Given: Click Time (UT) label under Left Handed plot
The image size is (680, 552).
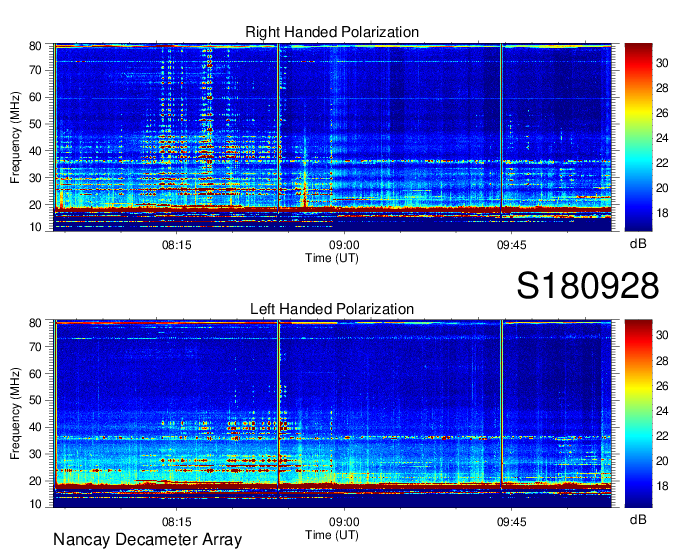Looking at the screenshot, I should [332, 535].
